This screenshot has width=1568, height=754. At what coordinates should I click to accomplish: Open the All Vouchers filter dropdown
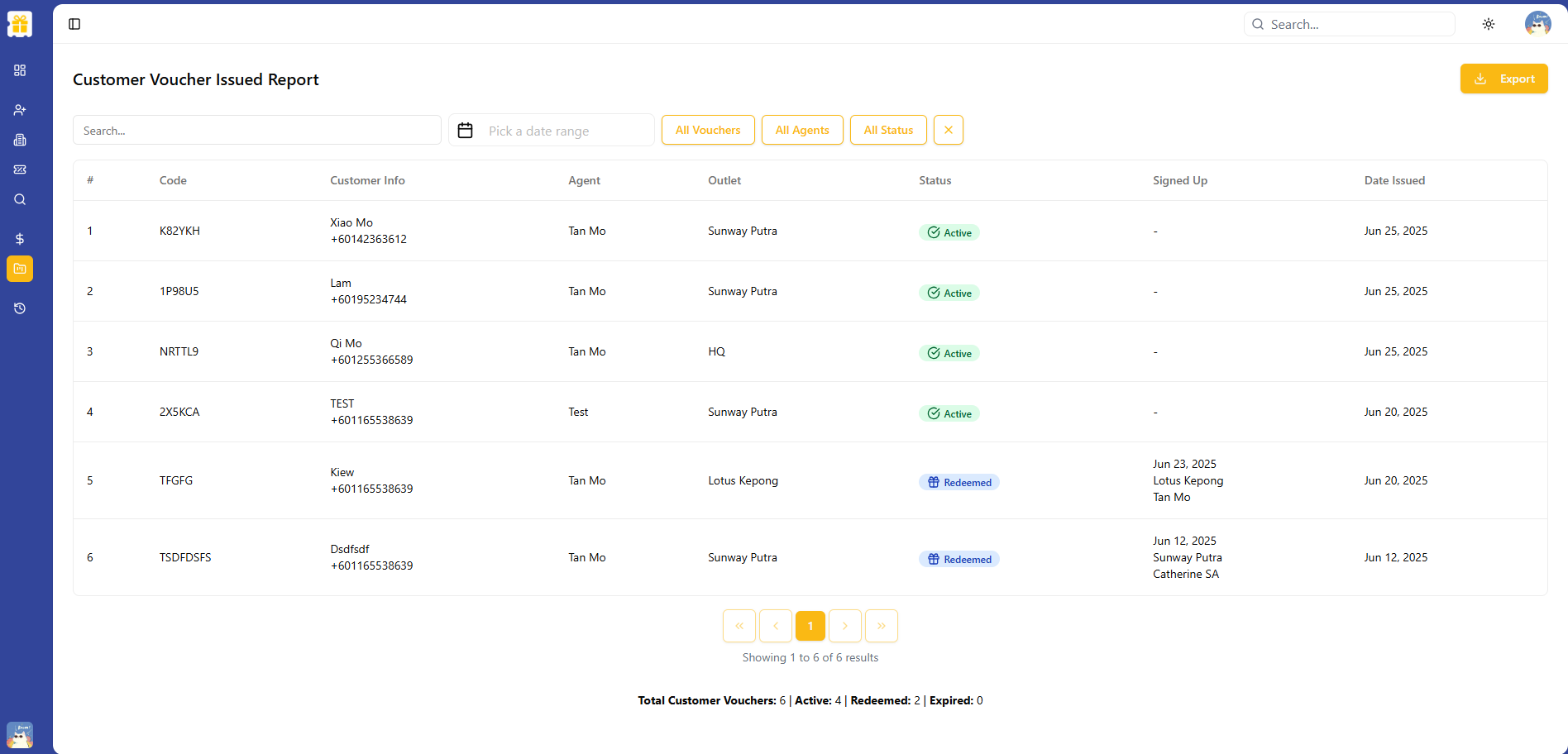tap(708, 130)
